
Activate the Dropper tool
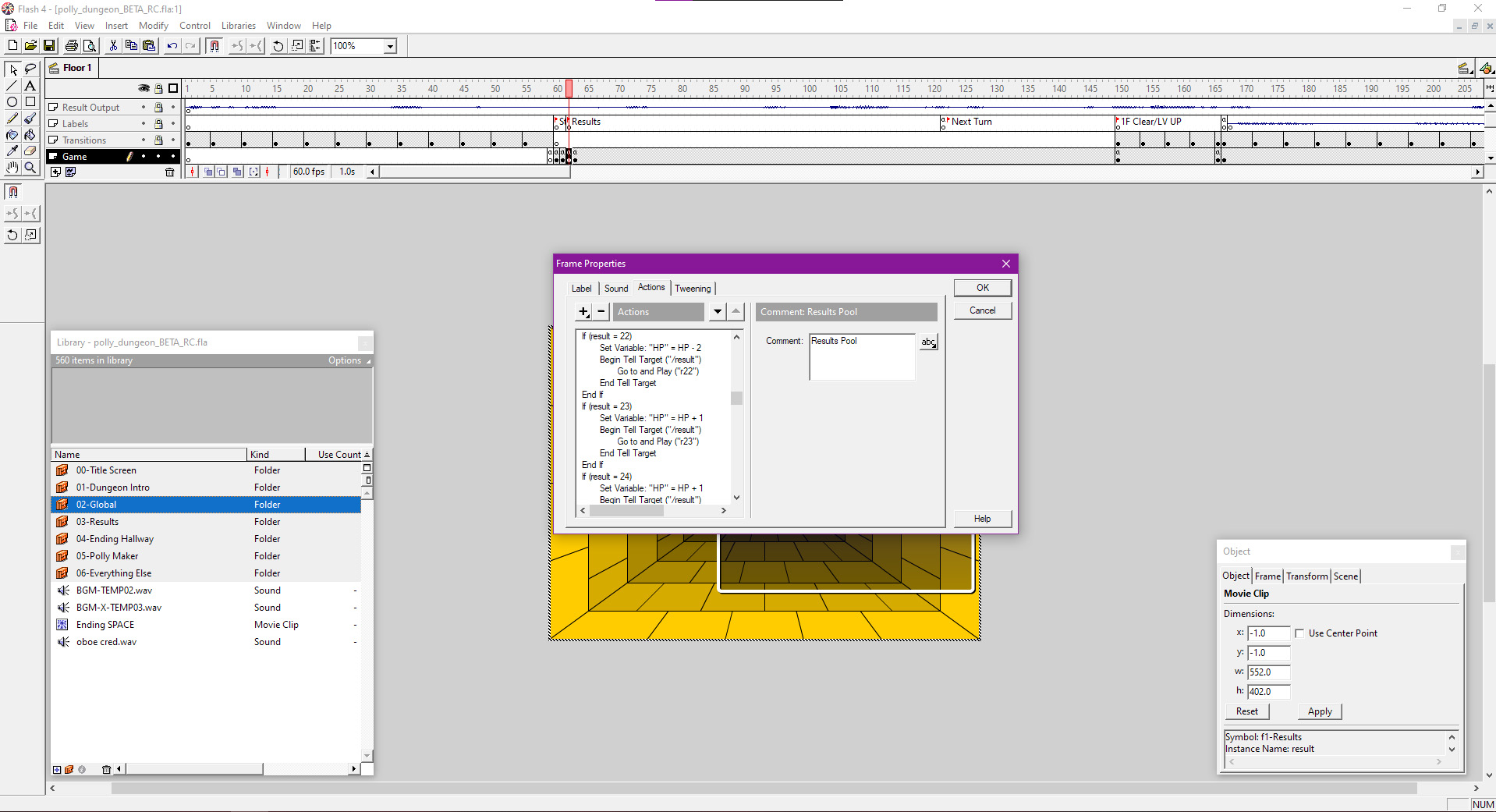12,151
